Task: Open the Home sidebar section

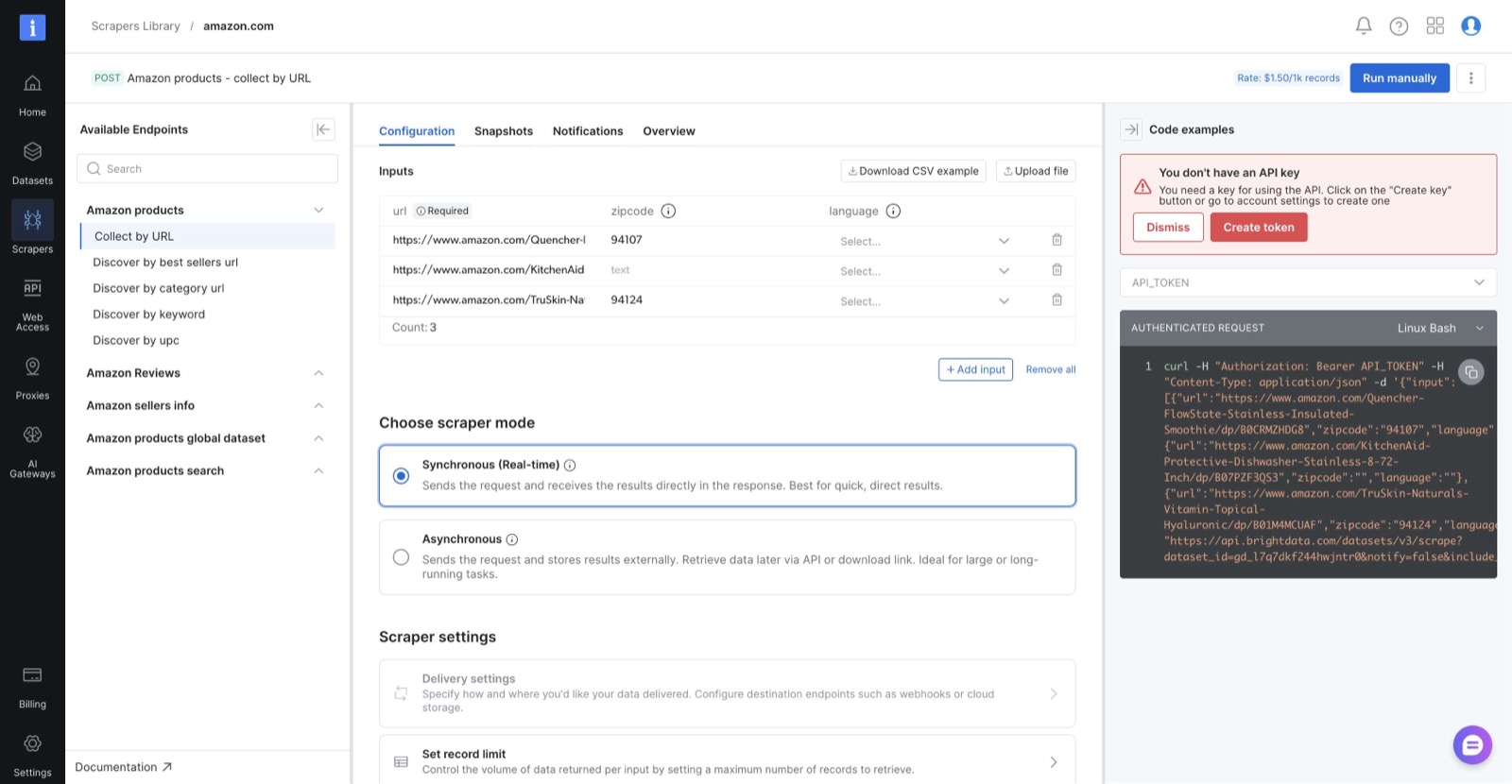Action: tap(32, 95)
